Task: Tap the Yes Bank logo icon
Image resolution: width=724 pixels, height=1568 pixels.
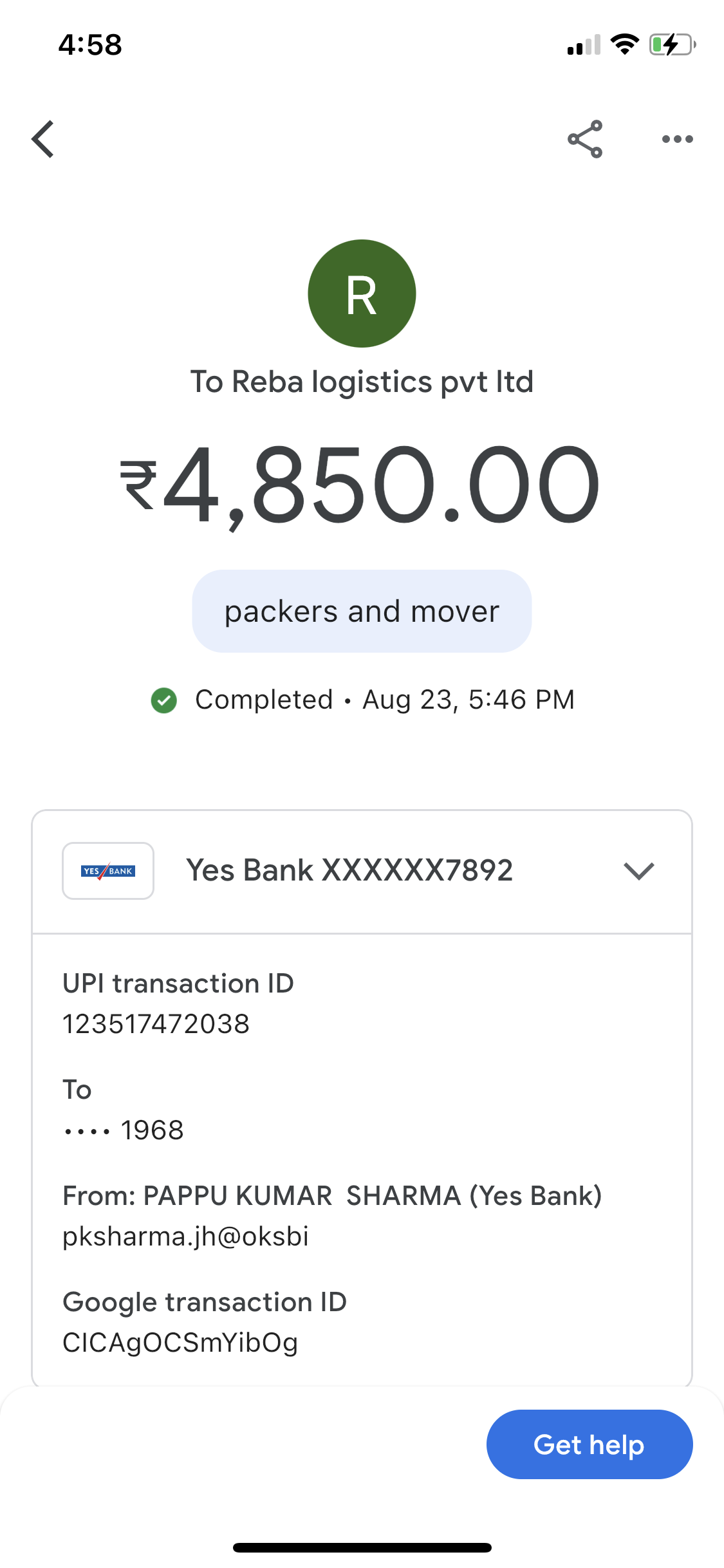Action: coord(108,871)
